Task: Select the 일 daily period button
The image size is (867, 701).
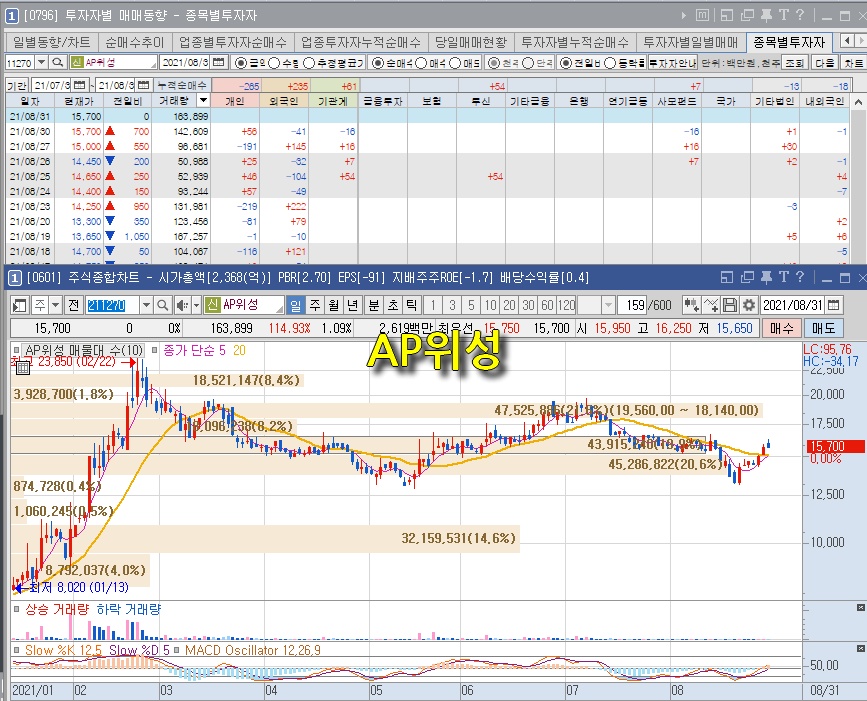Action: coord(296,305)
